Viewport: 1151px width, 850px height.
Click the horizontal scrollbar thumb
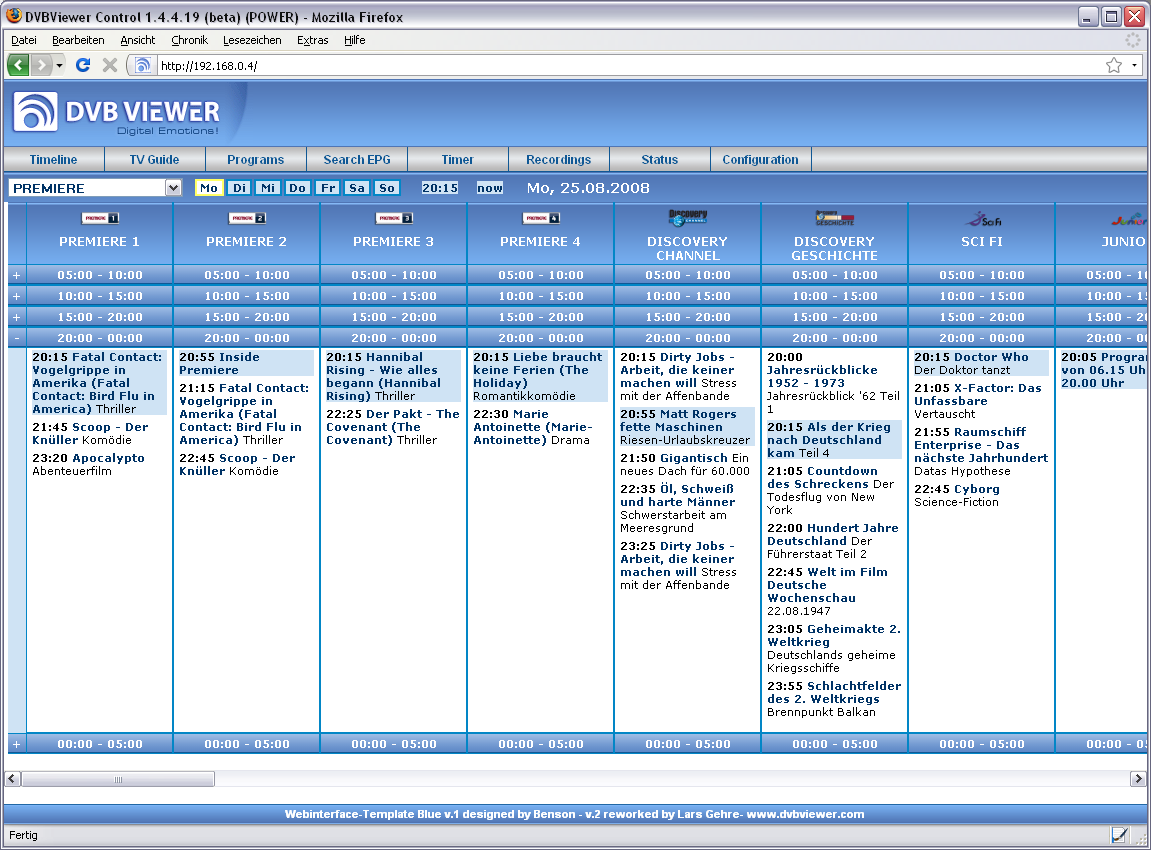(118, 779)
